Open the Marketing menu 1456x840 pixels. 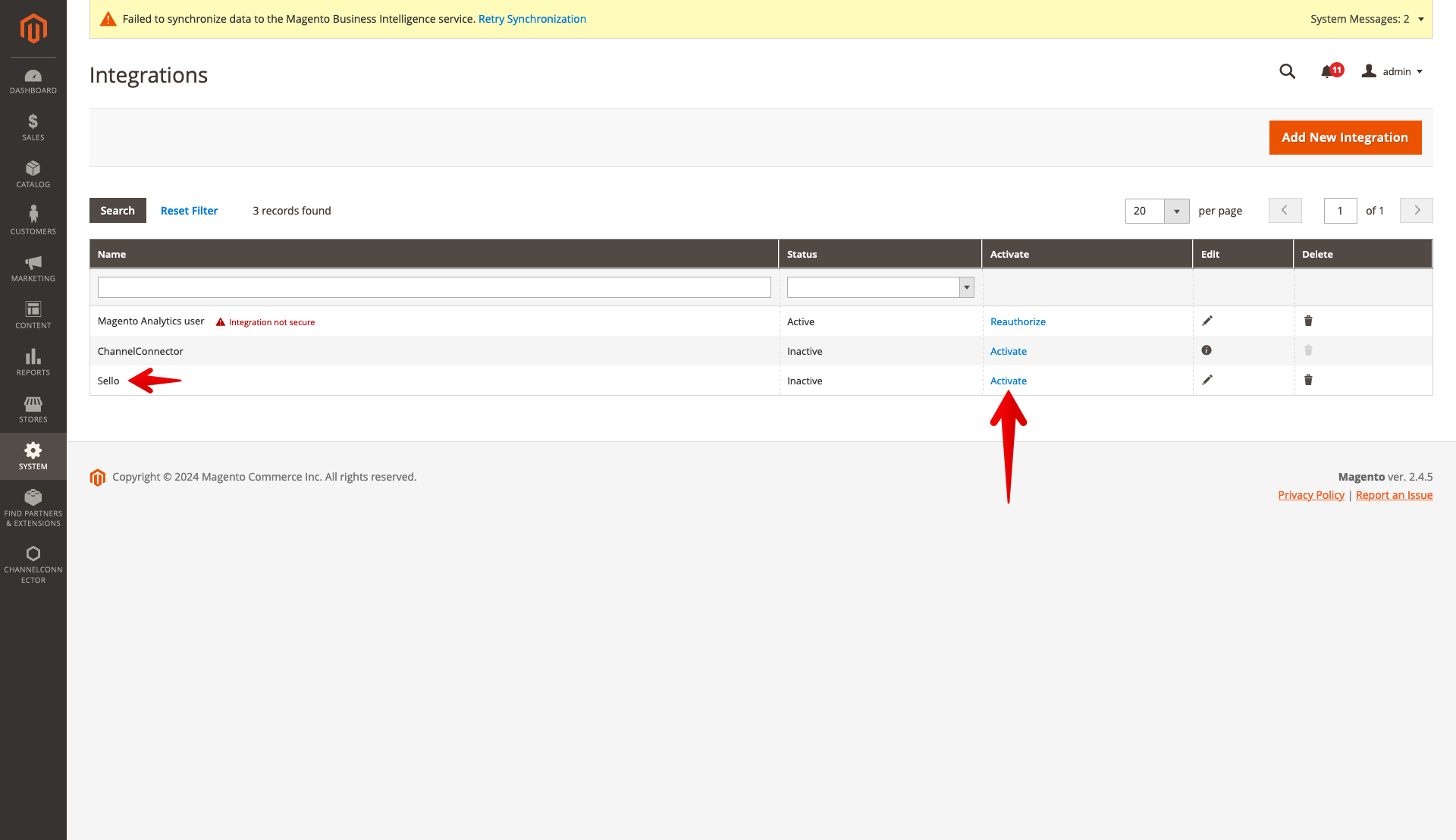33,269
